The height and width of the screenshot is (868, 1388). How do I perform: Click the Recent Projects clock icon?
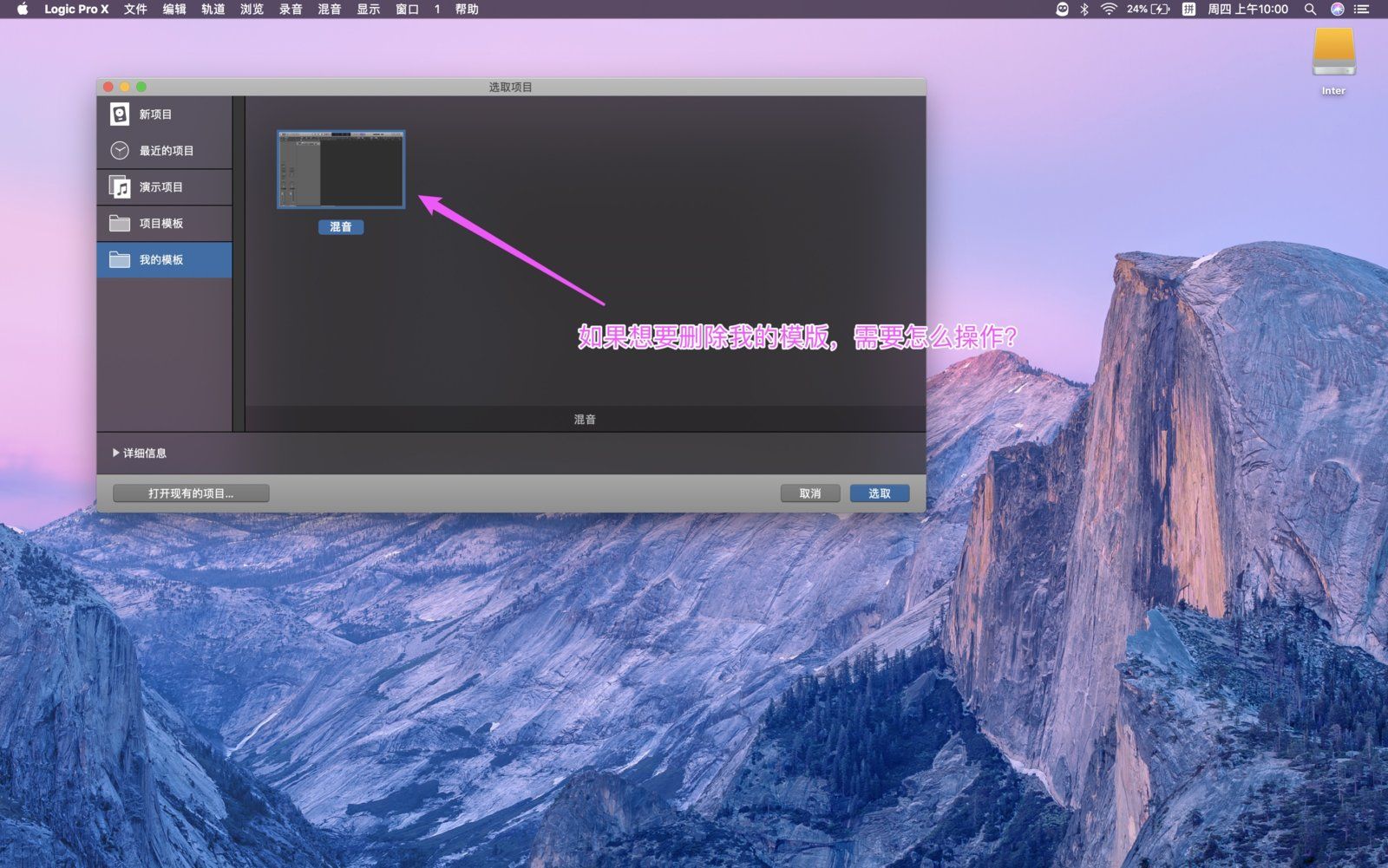(120, 150)
